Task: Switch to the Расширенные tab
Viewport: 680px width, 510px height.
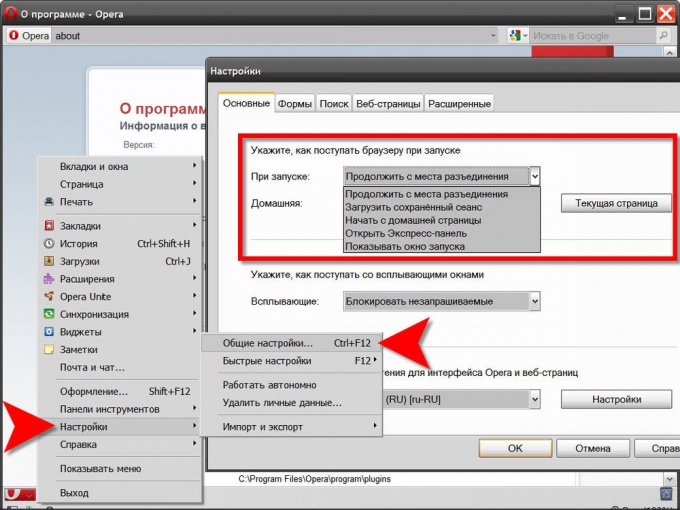Action: [460, 103]
